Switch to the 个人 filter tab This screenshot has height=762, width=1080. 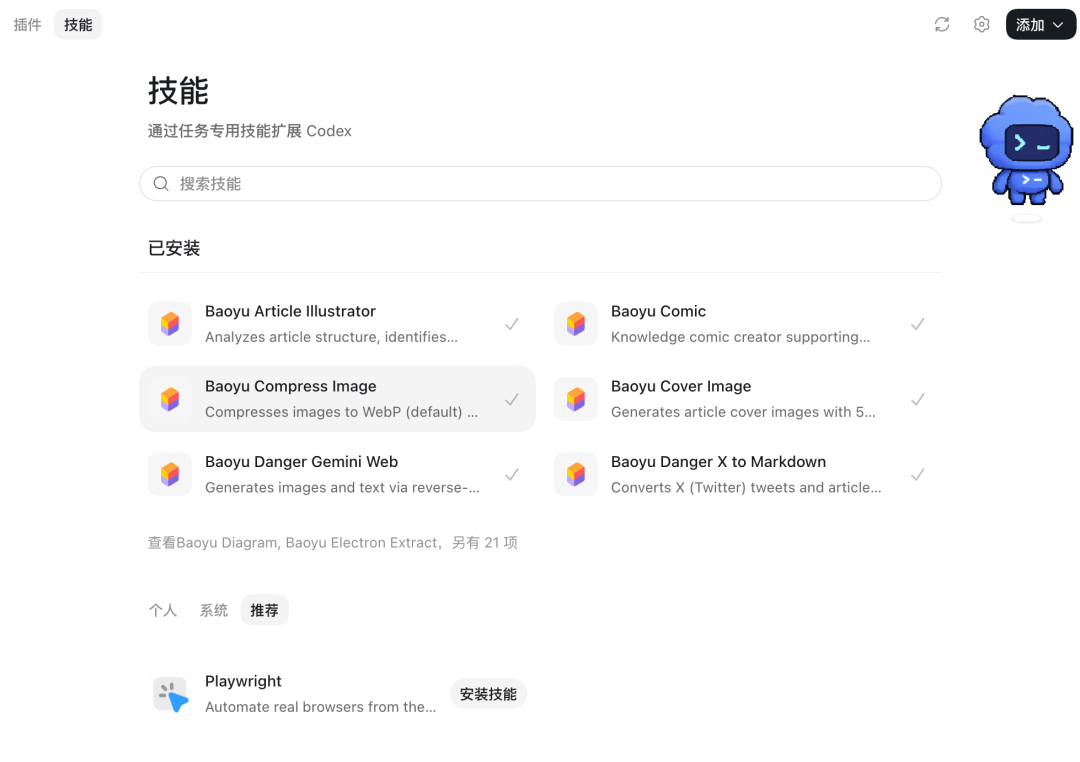pyautogui.click(x=163, y=610)
